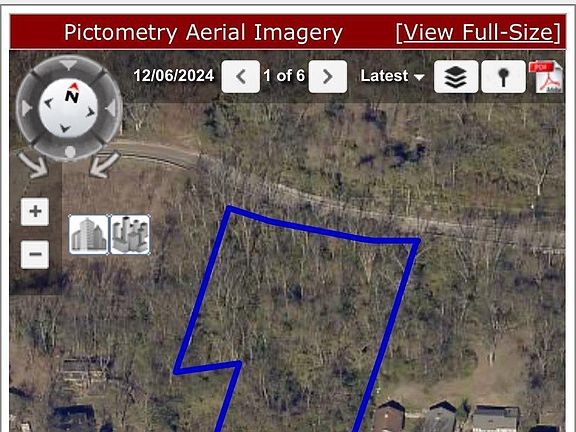Pan north using the compass top arrow
This screenshot has height=432, width=576.
[68, 65]
